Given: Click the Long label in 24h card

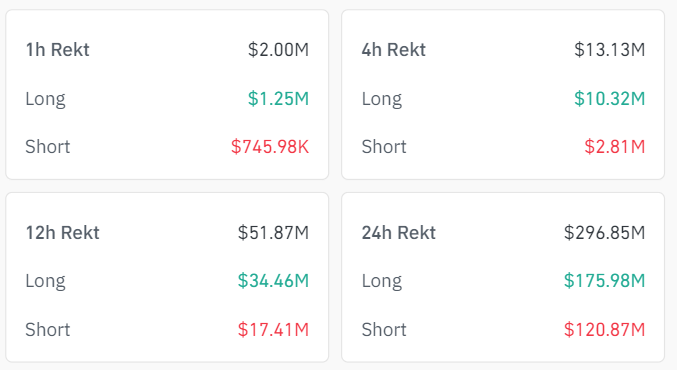Looking at the screenshot, I should point(382,282).
